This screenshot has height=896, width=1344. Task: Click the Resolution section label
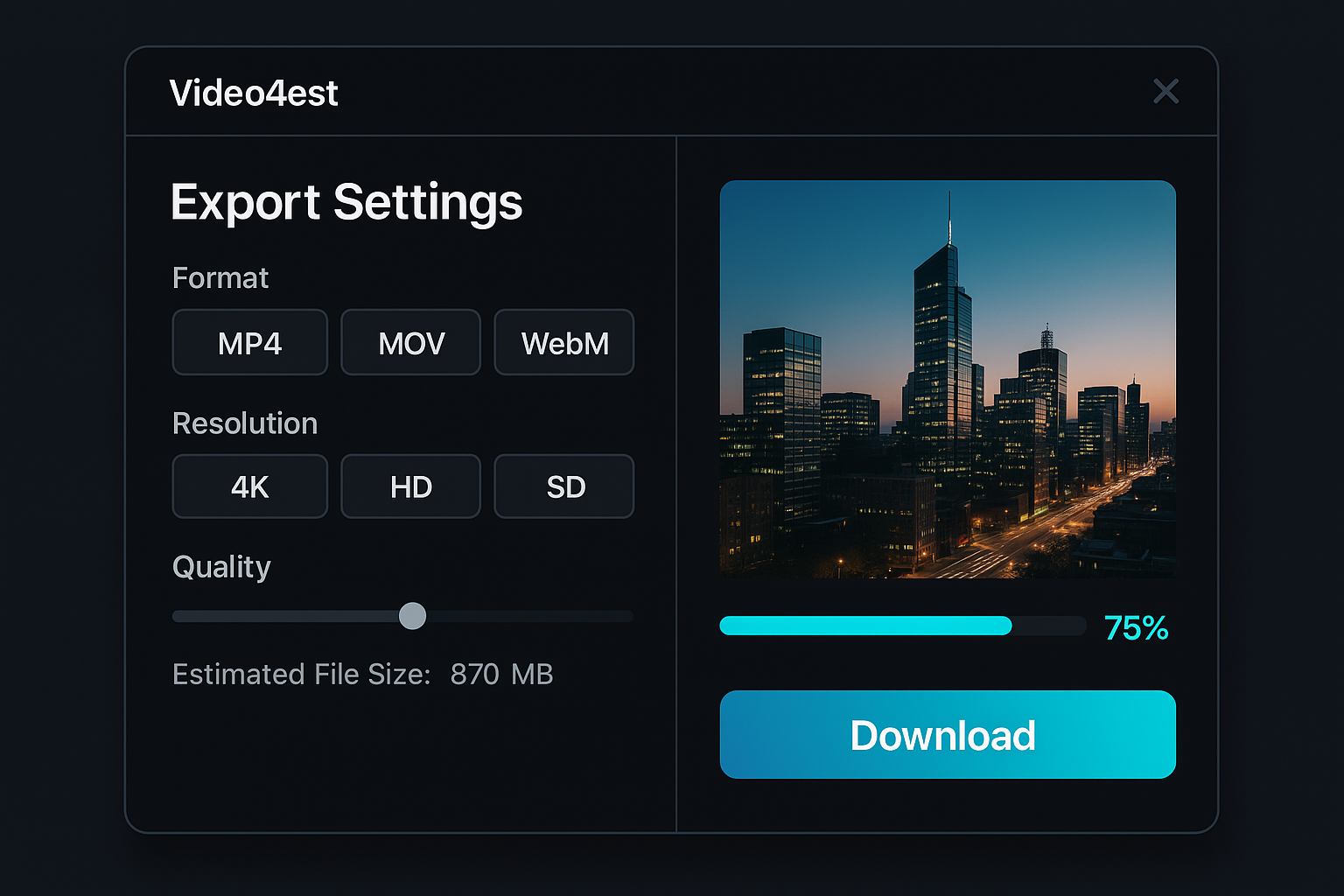click(245, 423)
